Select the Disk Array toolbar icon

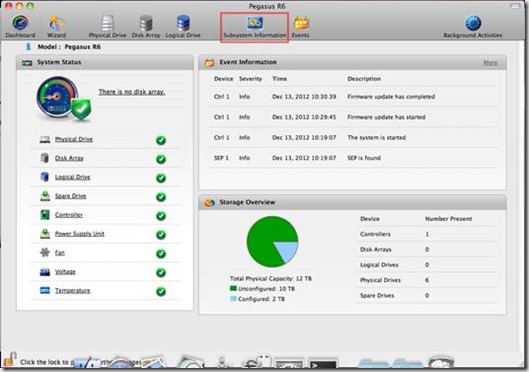click(146, 26)
